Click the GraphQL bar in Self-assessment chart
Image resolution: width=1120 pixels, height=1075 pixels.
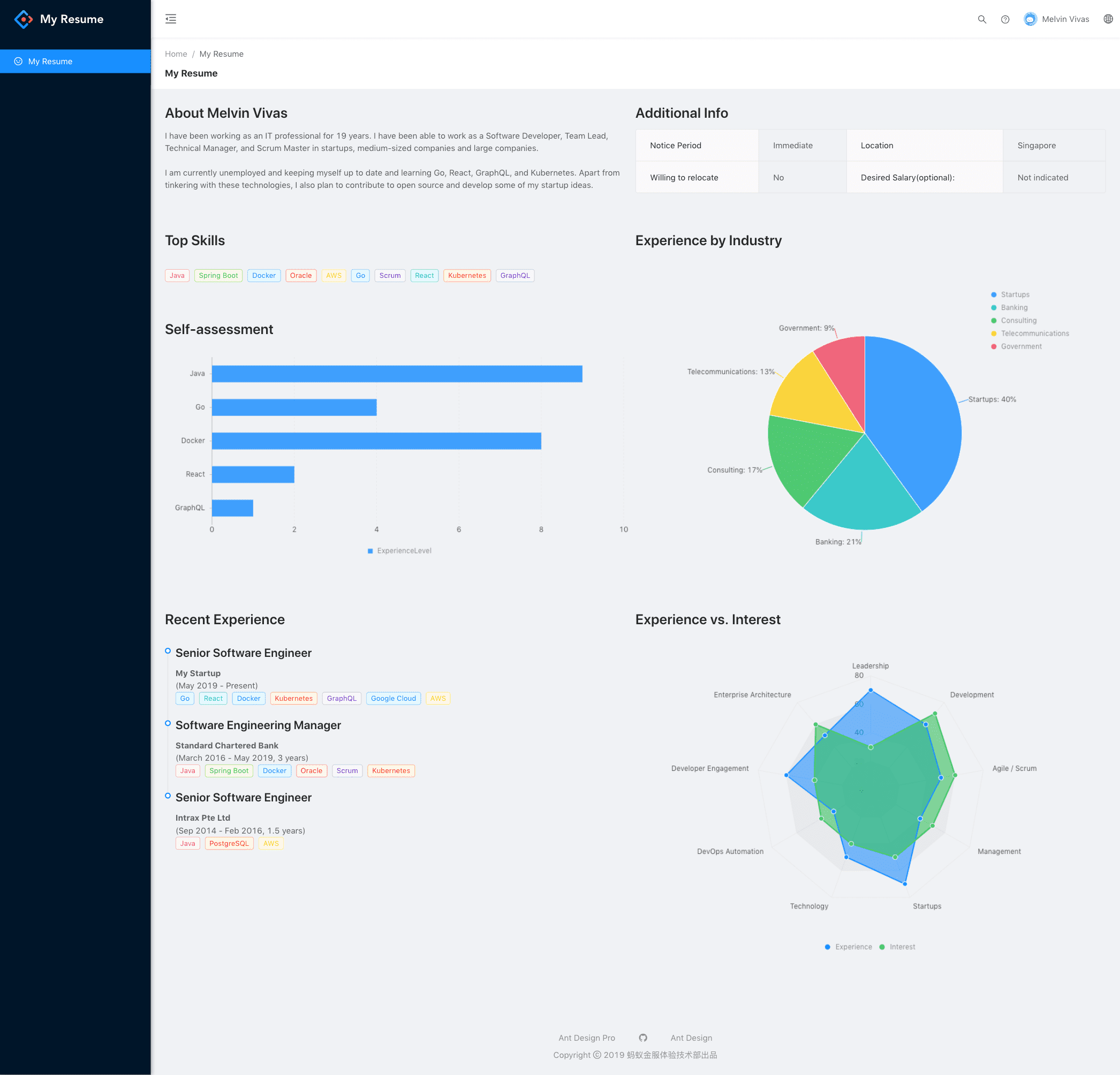pos(232,508)
